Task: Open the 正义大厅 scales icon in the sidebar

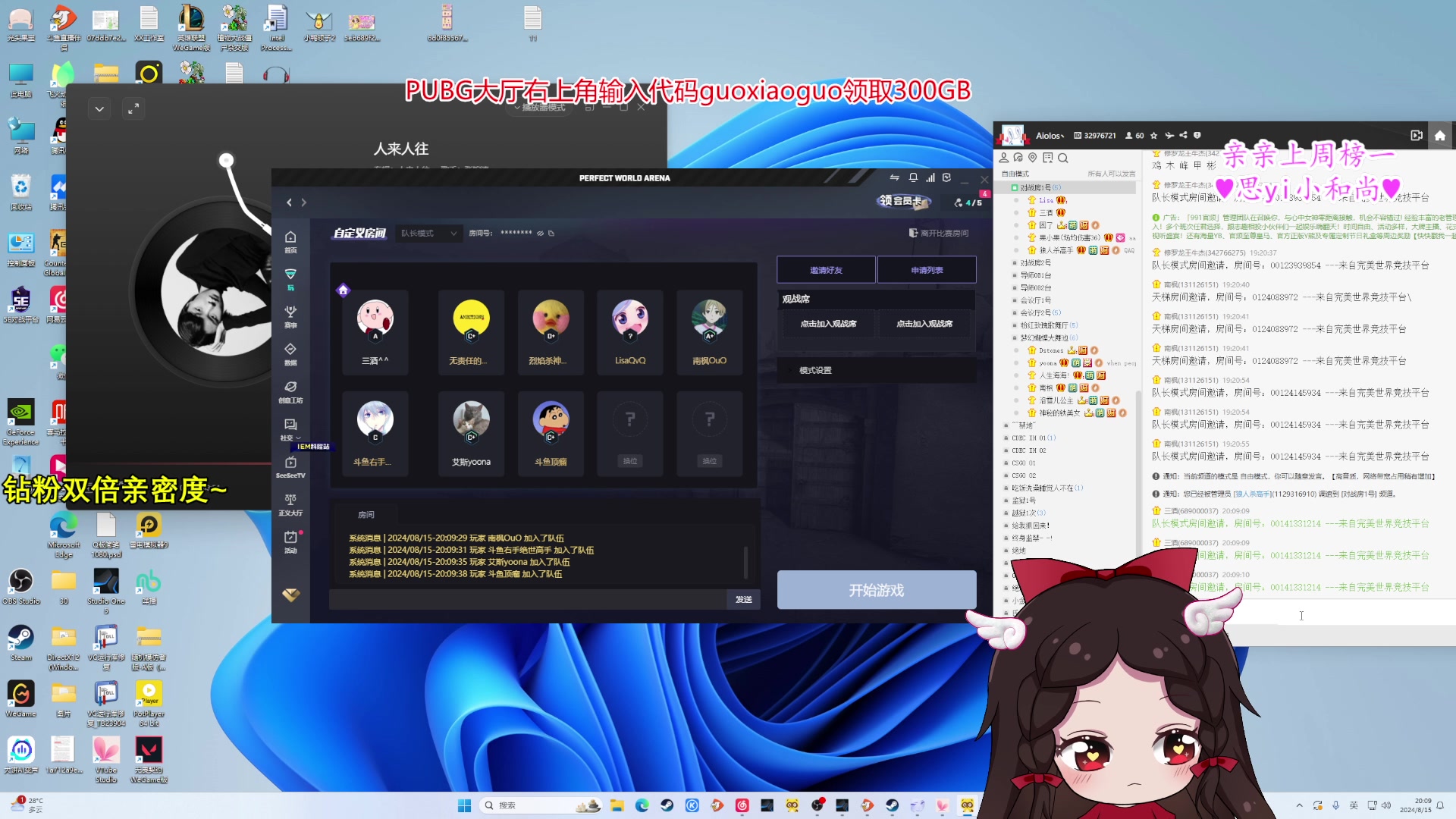Action: (x=290, y=504)
